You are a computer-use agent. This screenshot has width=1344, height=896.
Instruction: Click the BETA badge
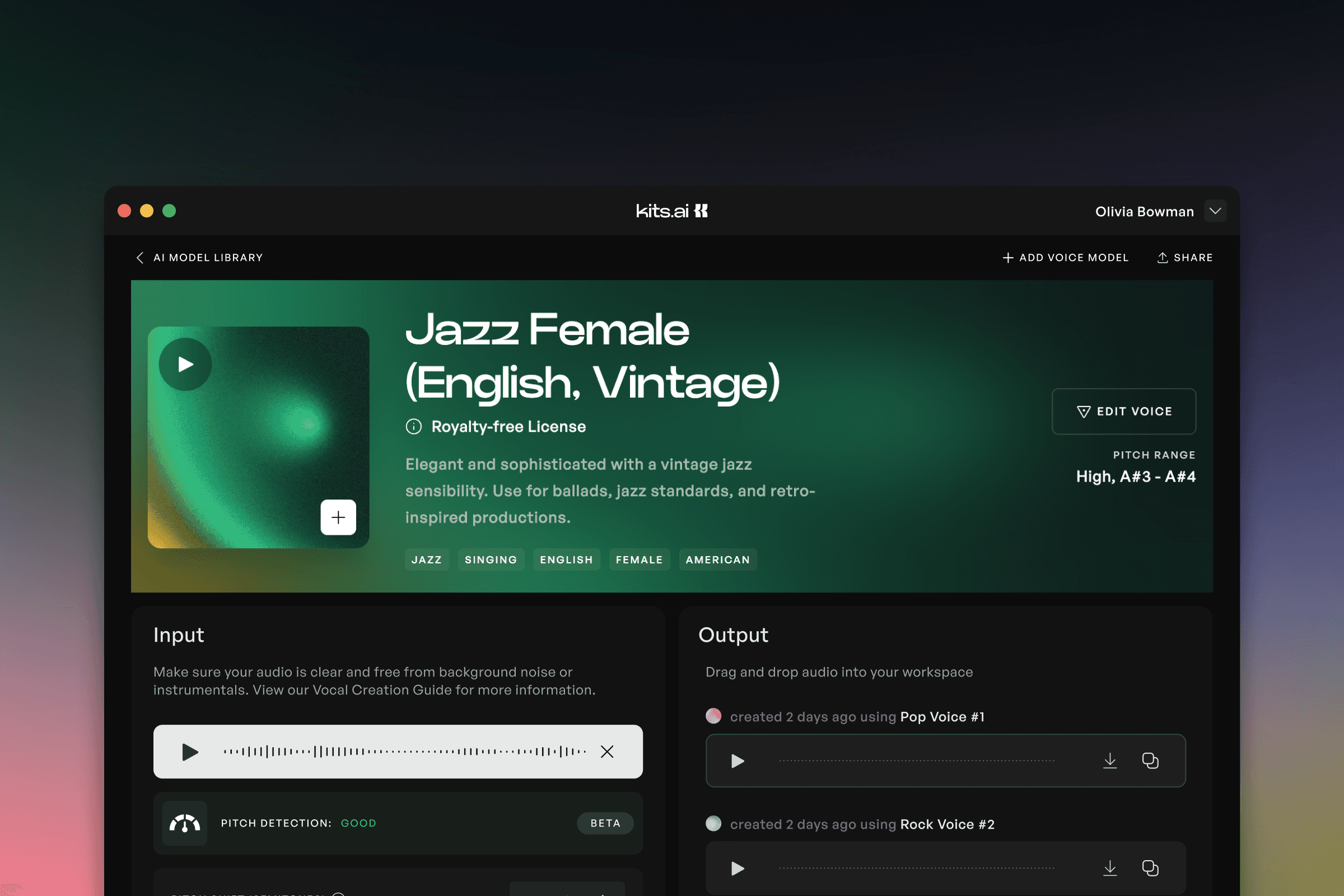pos(605,823)
